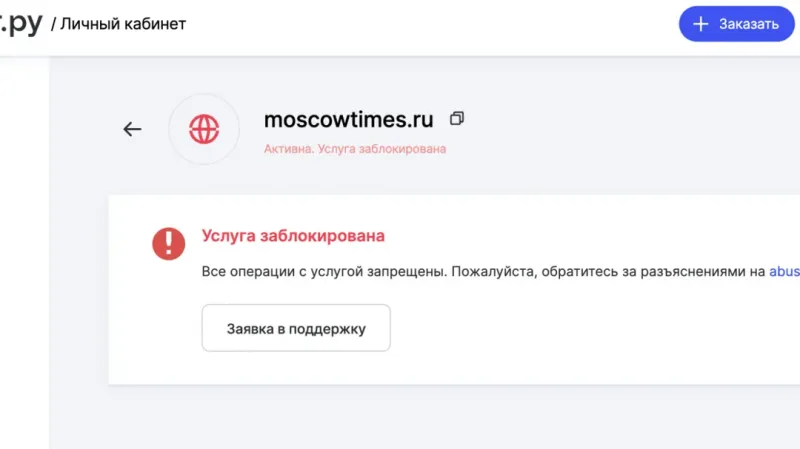
Task: Select the moscowtimes.ru domain title
Action: click(x=348, y=120)
